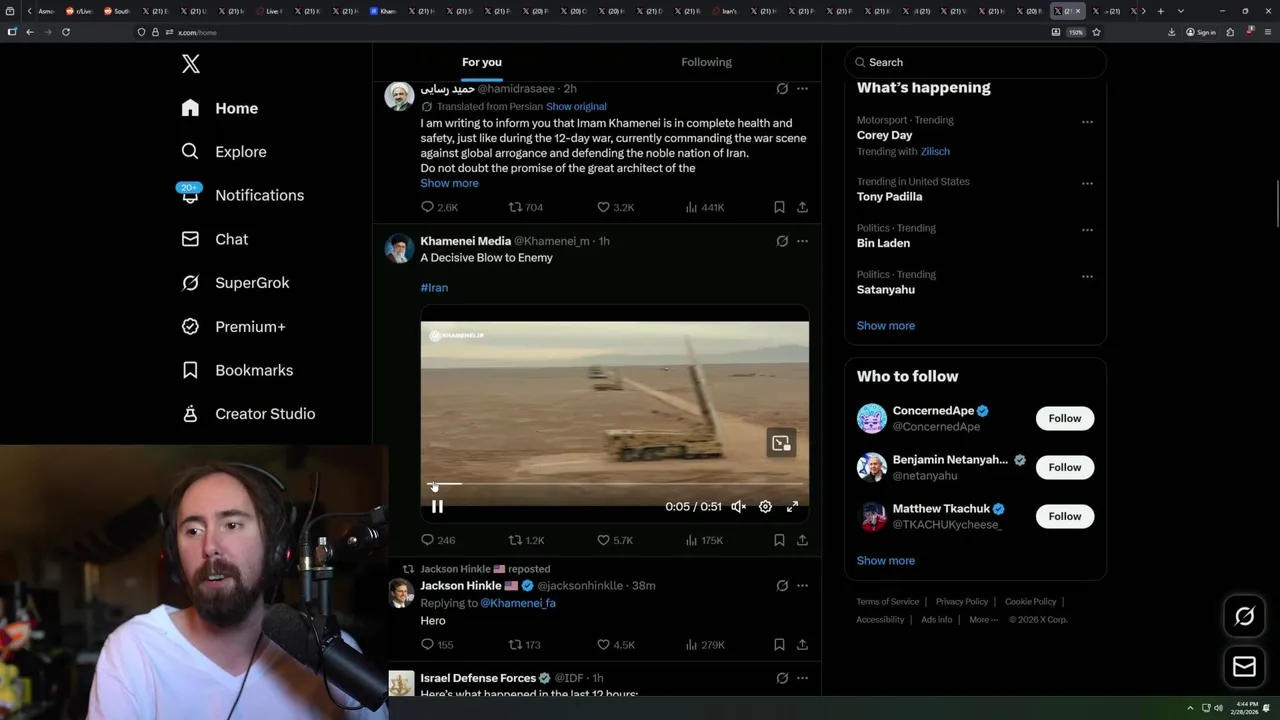Bookmark the Khamenei Media post
Image resolution: width=1280 pixels, height=720 pixels.
pyautogui.click(x=779, y=540)
